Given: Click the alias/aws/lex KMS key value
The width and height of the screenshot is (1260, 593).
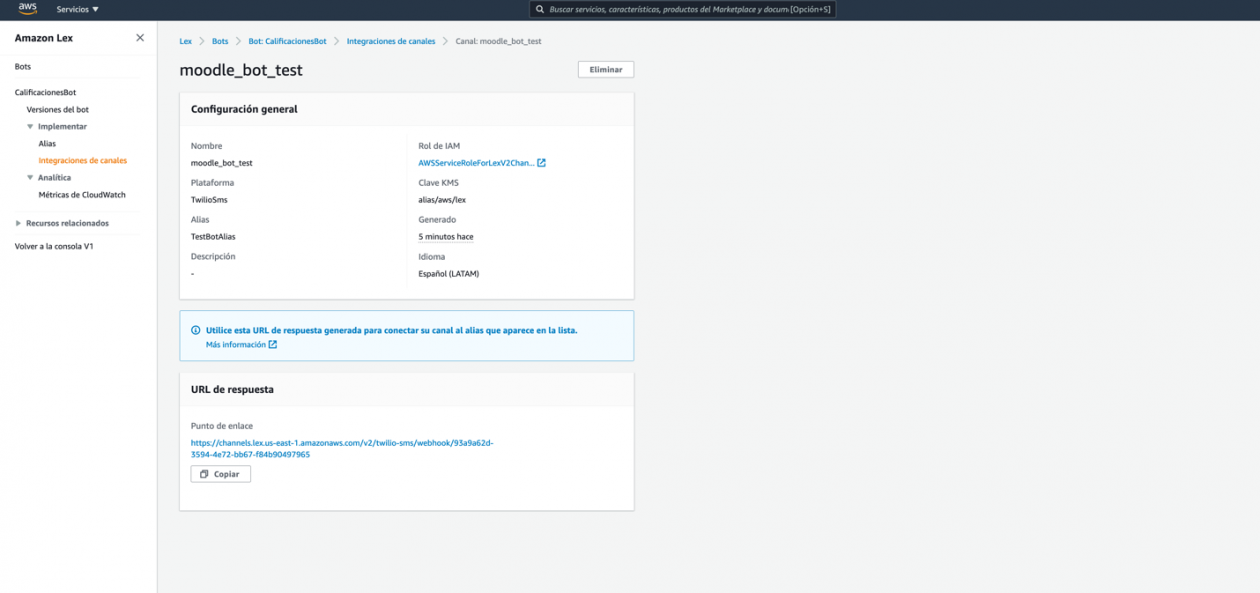Looking at the screenshot, I should 442,200.
